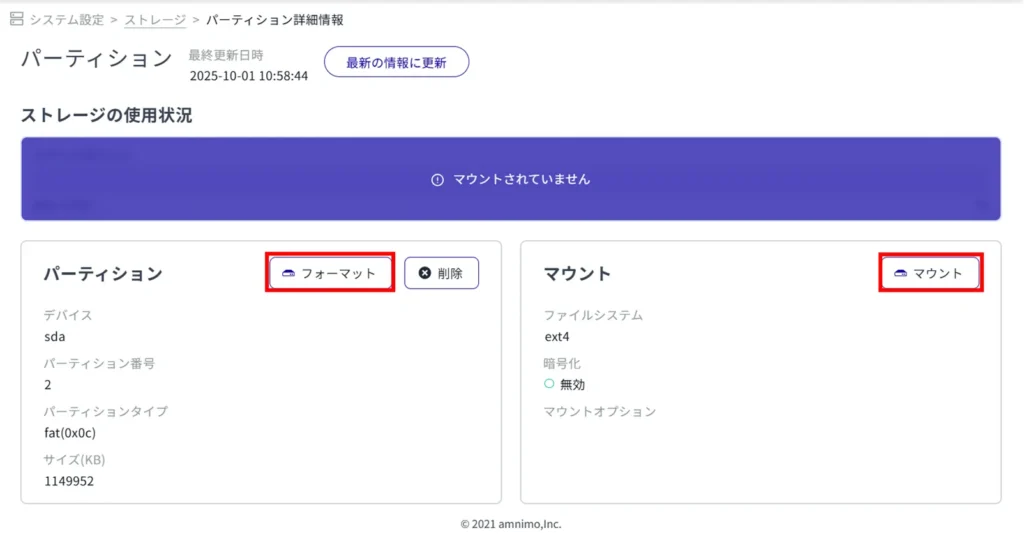Click the ext4 file system value
This screenshot has height=534, width=1024.
click(x=559, y=336)
